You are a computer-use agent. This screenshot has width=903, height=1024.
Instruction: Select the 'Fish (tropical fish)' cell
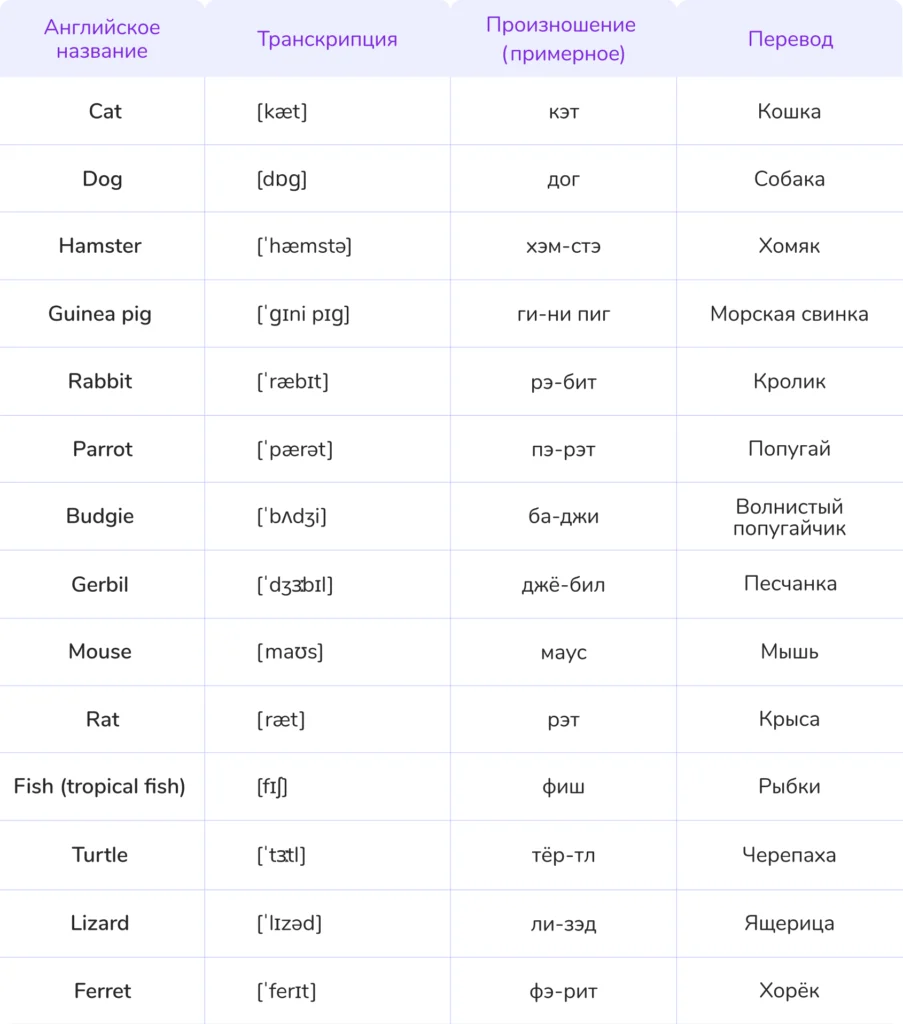tap(100, 787)
